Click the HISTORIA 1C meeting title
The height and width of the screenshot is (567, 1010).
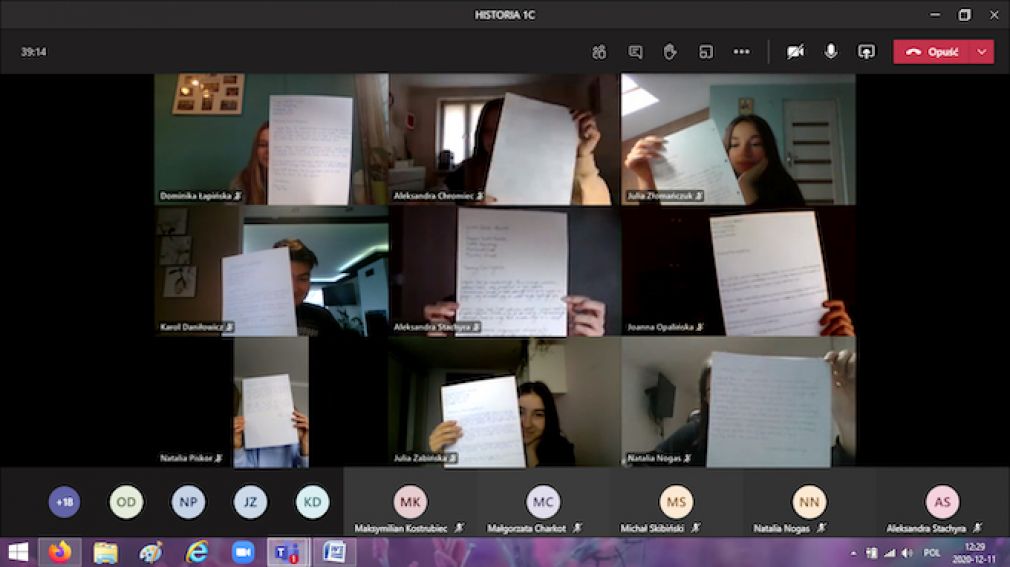click(505, 14)
